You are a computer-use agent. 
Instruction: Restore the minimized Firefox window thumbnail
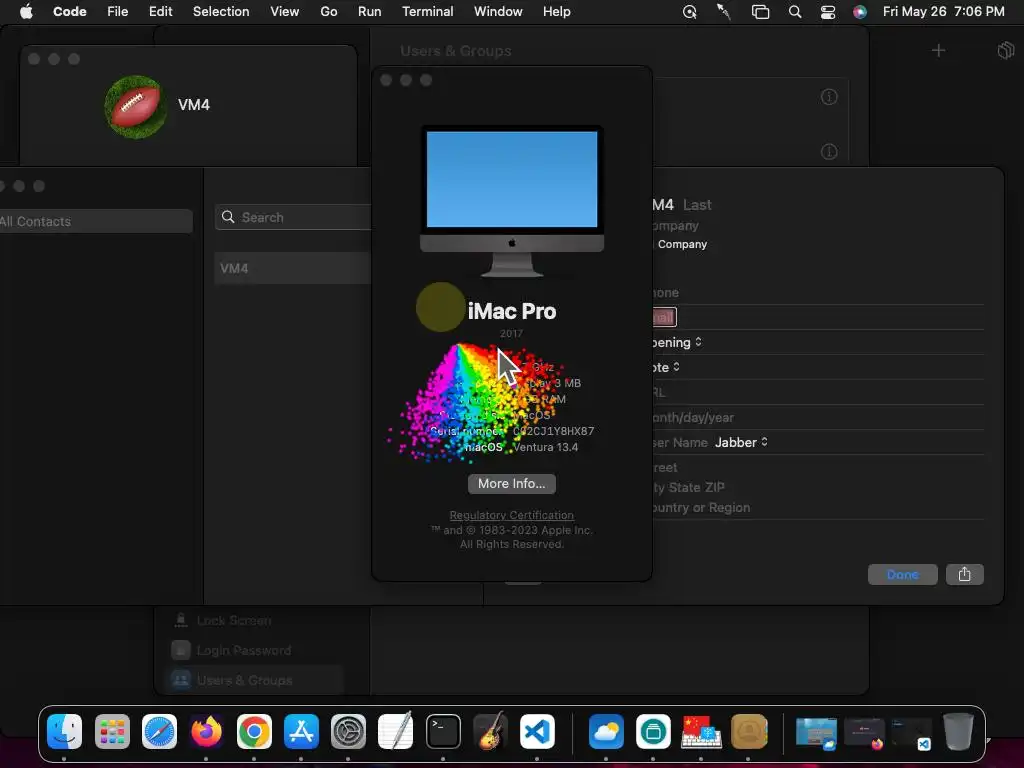(863, 734)
